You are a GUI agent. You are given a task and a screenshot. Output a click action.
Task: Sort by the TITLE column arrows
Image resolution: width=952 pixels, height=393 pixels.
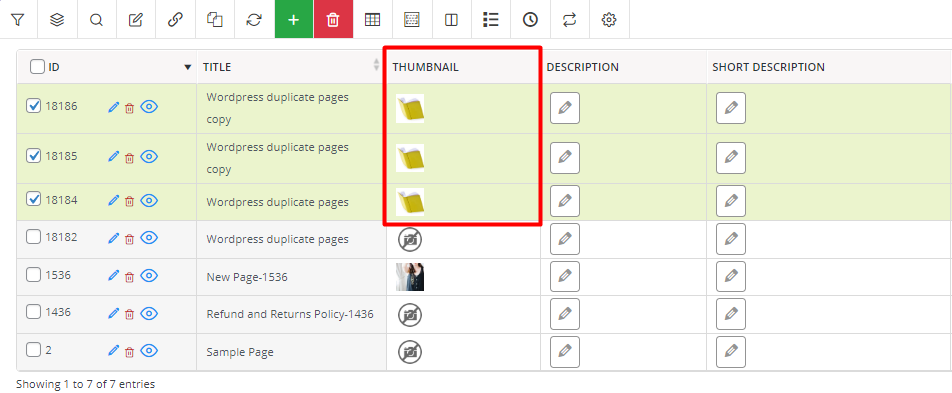[x=376, y=66]
